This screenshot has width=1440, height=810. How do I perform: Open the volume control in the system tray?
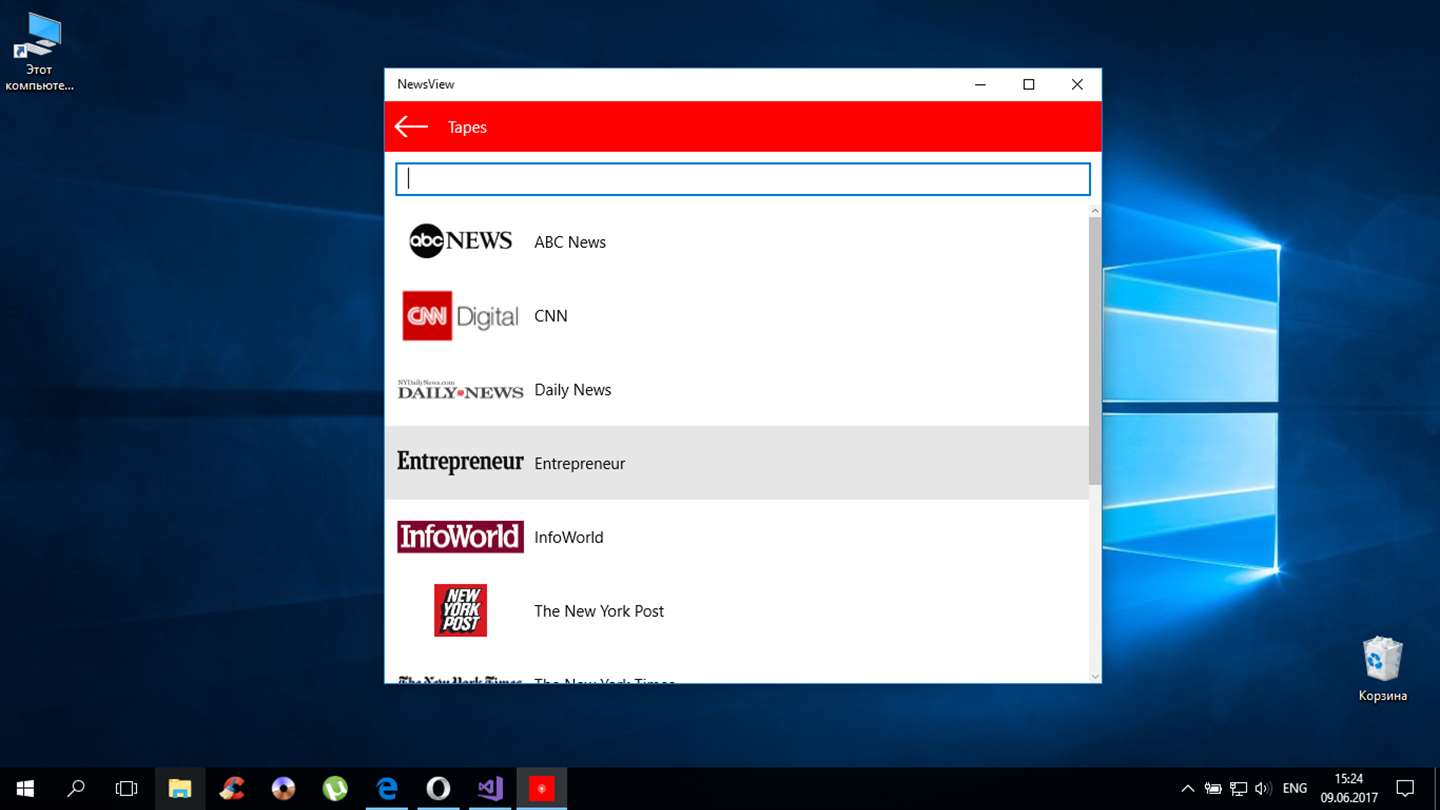click(x=1263, y=789)
